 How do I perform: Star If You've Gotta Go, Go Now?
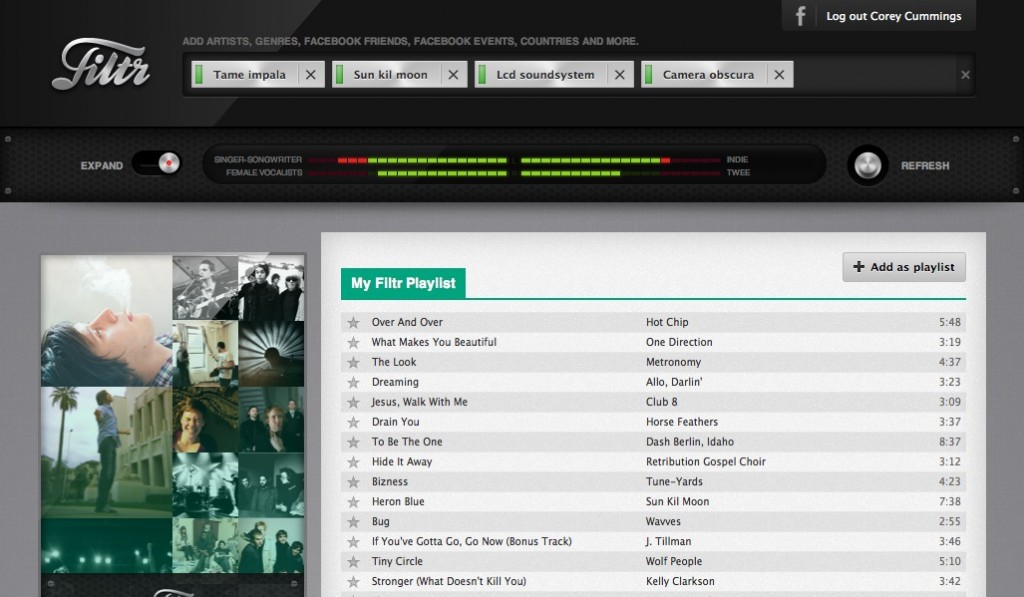point(353,541)
